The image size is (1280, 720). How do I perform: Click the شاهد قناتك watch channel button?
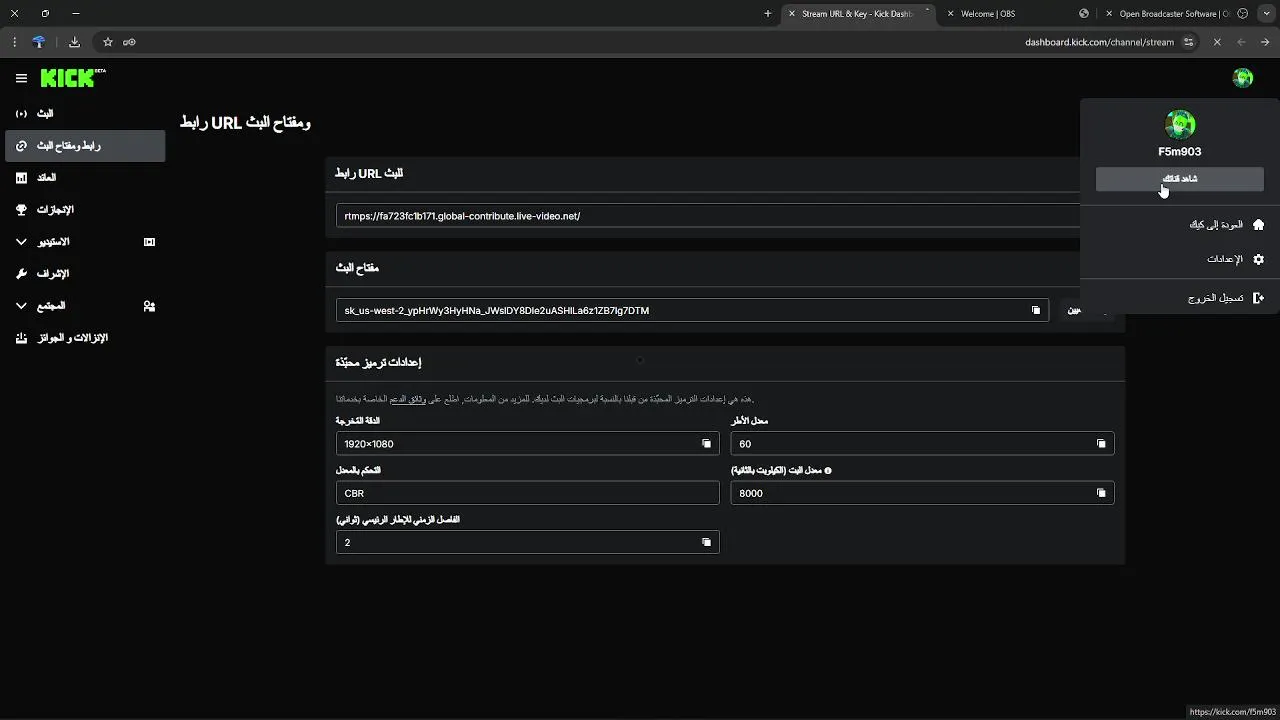(1180, 179)
